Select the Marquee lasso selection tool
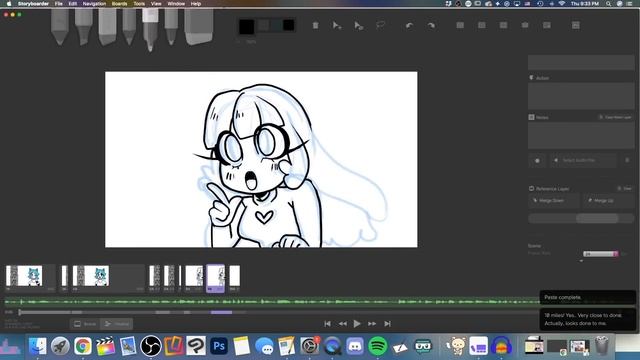 pos(380,25)
